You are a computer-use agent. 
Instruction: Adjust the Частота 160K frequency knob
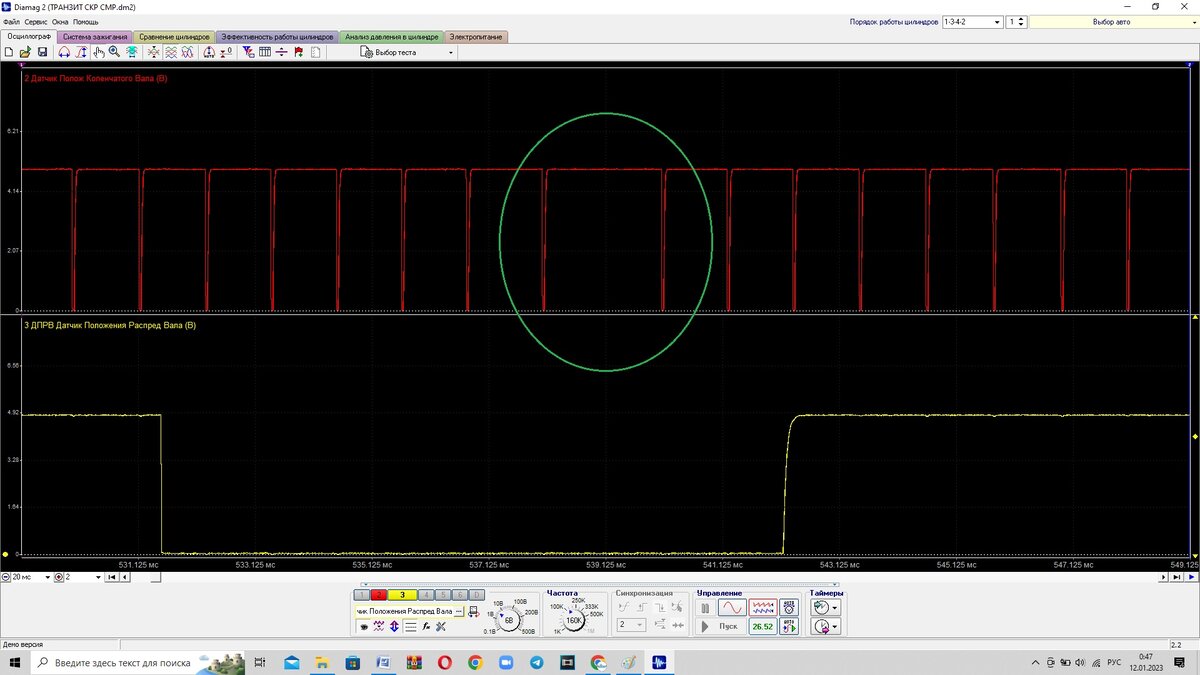(x=574, y=620)
